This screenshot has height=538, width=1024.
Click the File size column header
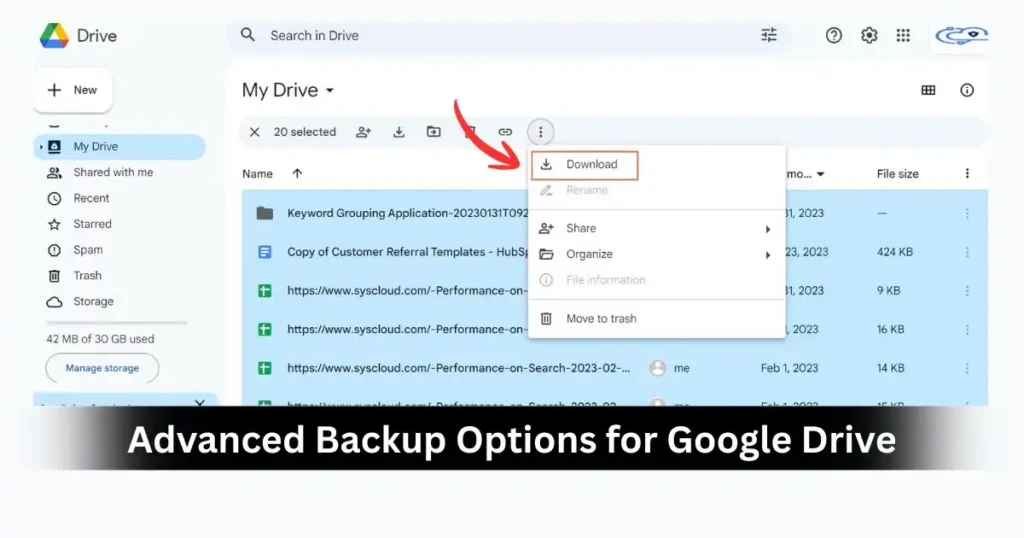pos(897,174)
